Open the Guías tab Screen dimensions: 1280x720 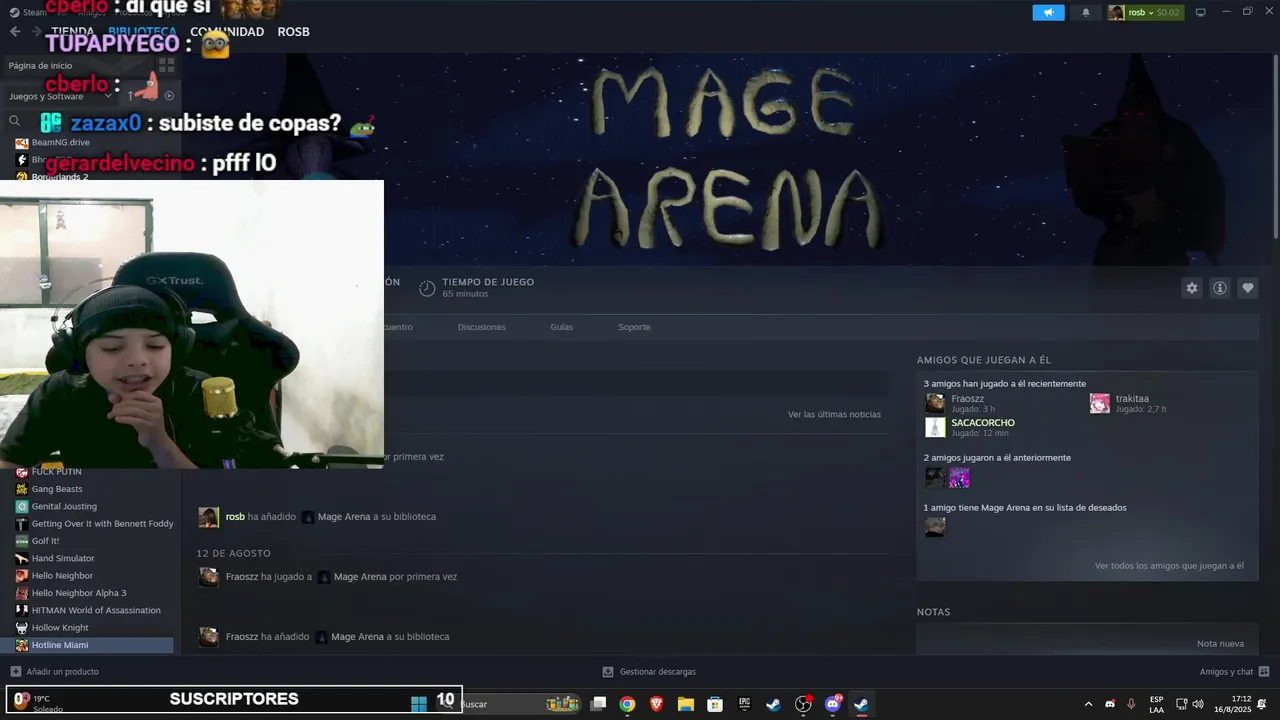(x=562, y=327)
